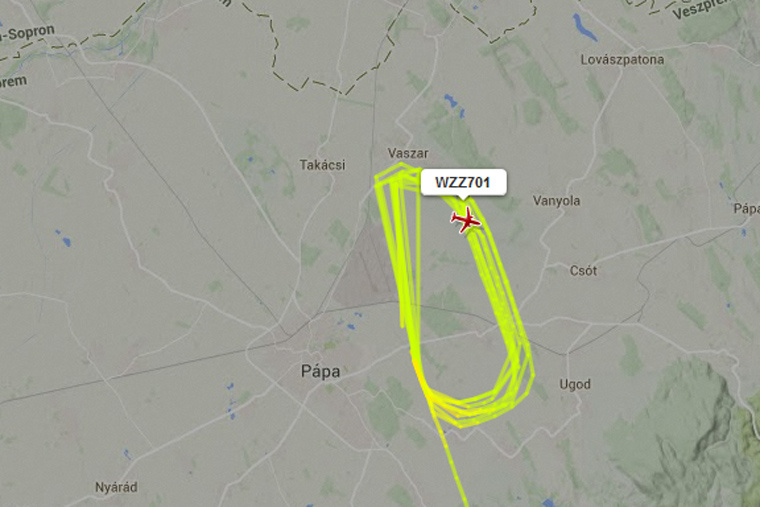Click the small blue pond north of Vaszar
Viewport: 760px width, 507px height.
tap(452, 102)
